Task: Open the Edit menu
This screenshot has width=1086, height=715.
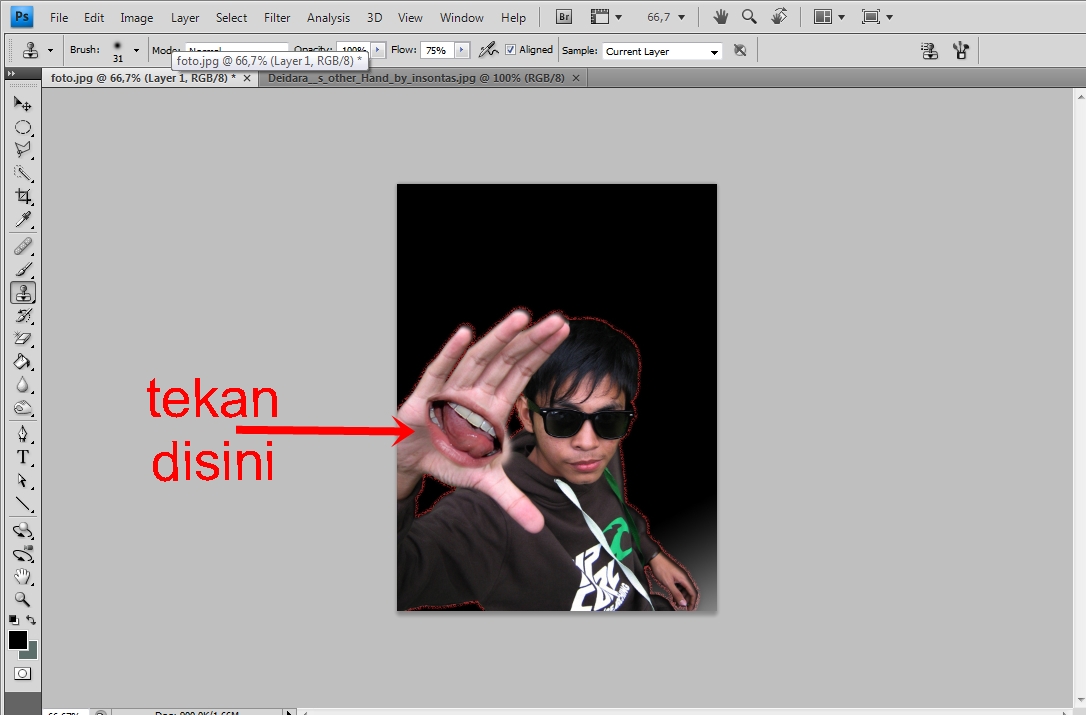Action: pyautogui.click(x=94, y=17)
